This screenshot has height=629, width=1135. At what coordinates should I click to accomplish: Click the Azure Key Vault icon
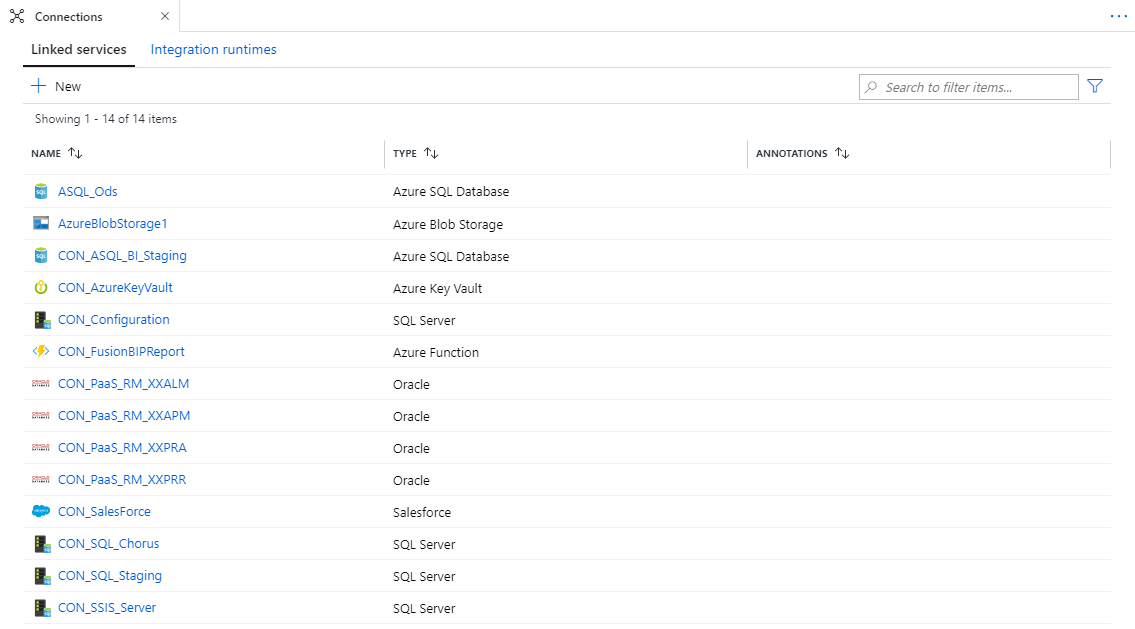41,288
